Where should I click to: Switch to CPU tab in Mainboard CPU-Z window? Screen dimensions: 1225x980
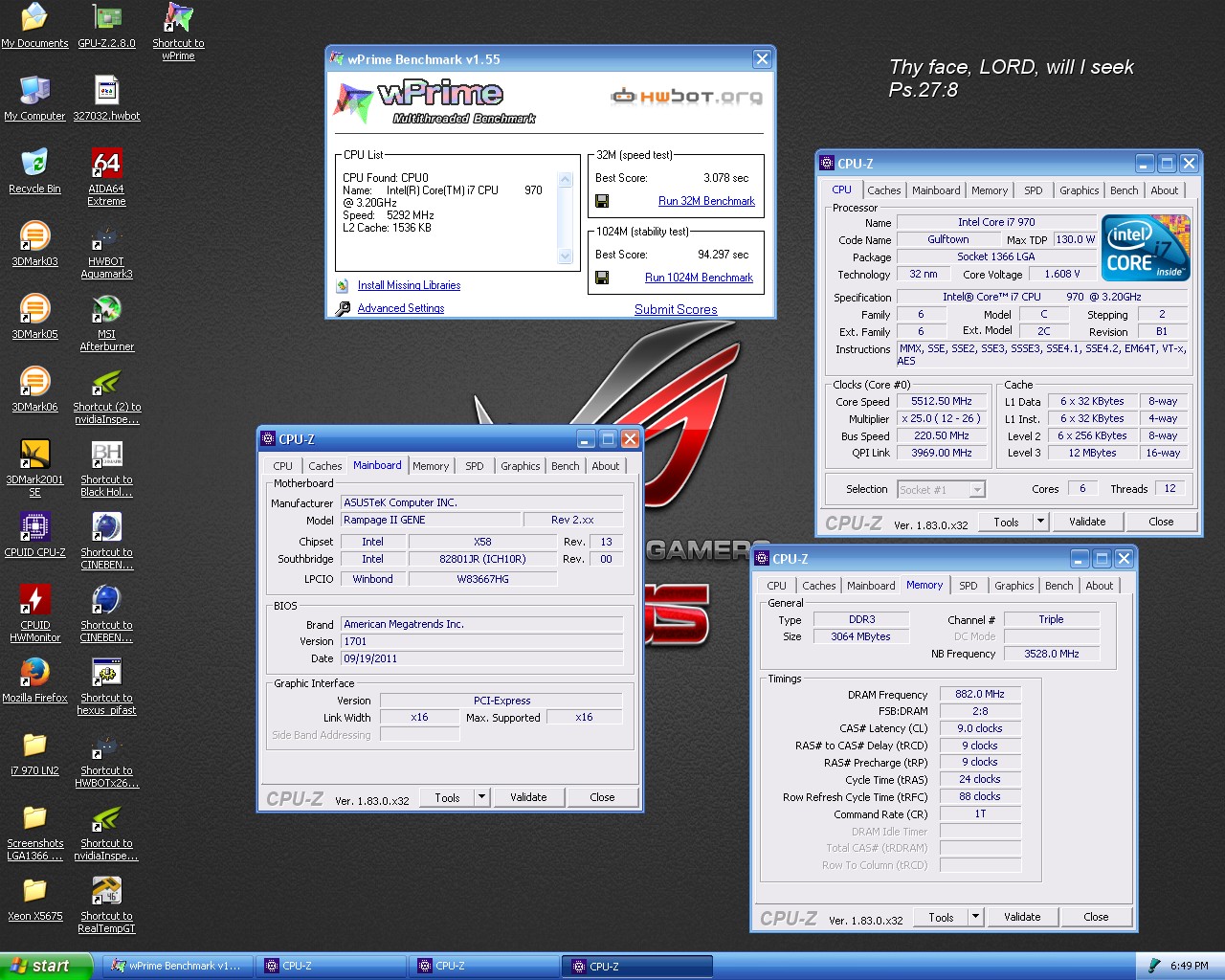click(x=282, y=466)
